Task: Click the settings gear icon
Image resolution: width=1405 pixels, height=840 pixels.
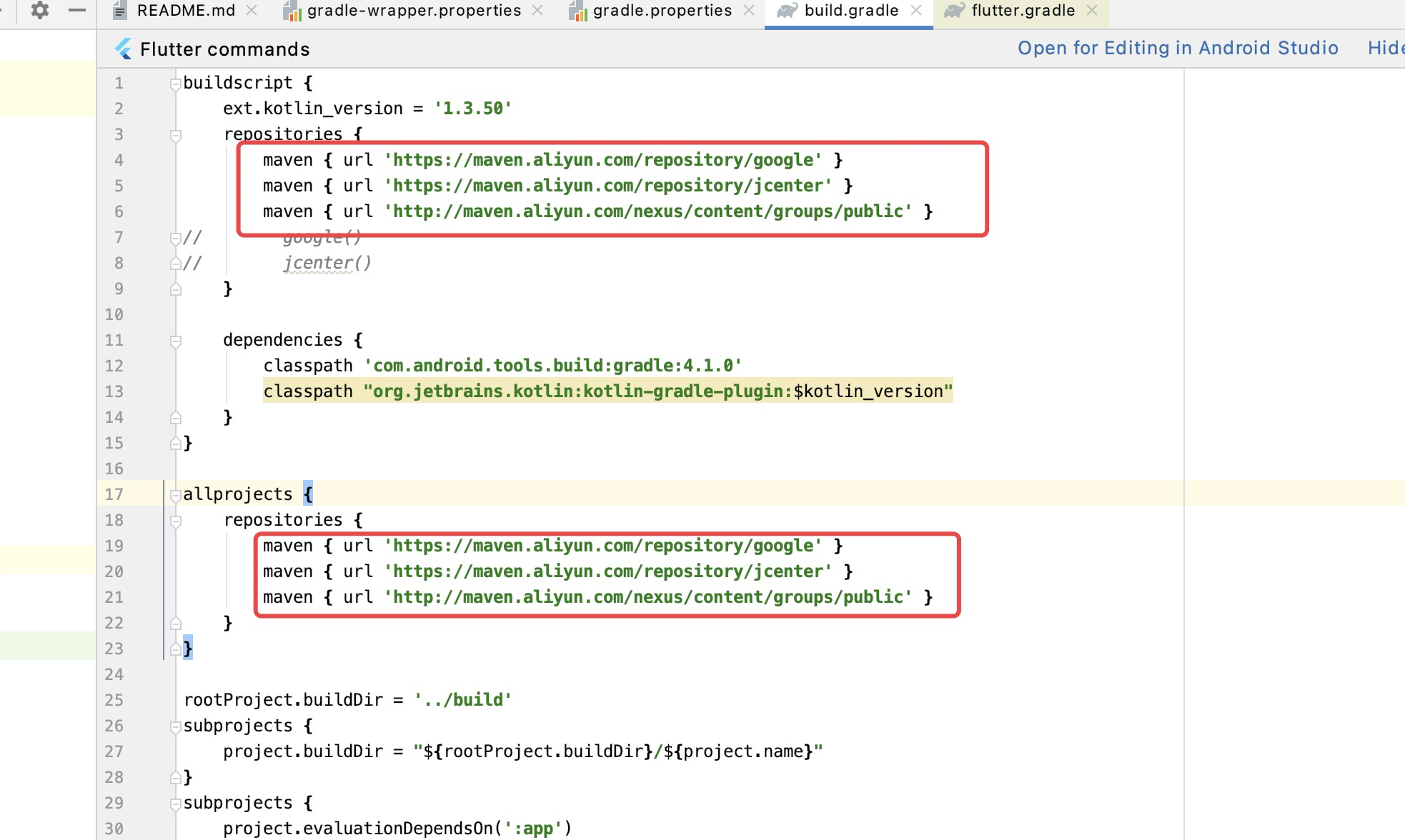Action: tap(40, 10)
